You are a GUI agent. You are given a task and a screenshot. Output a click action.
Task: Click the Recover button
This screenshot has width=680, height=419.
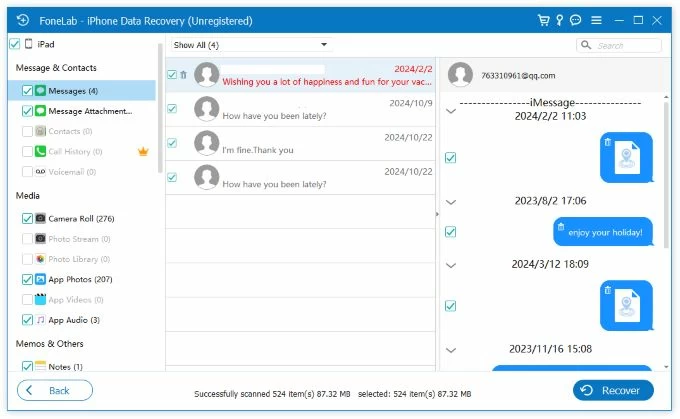[613, 389]
